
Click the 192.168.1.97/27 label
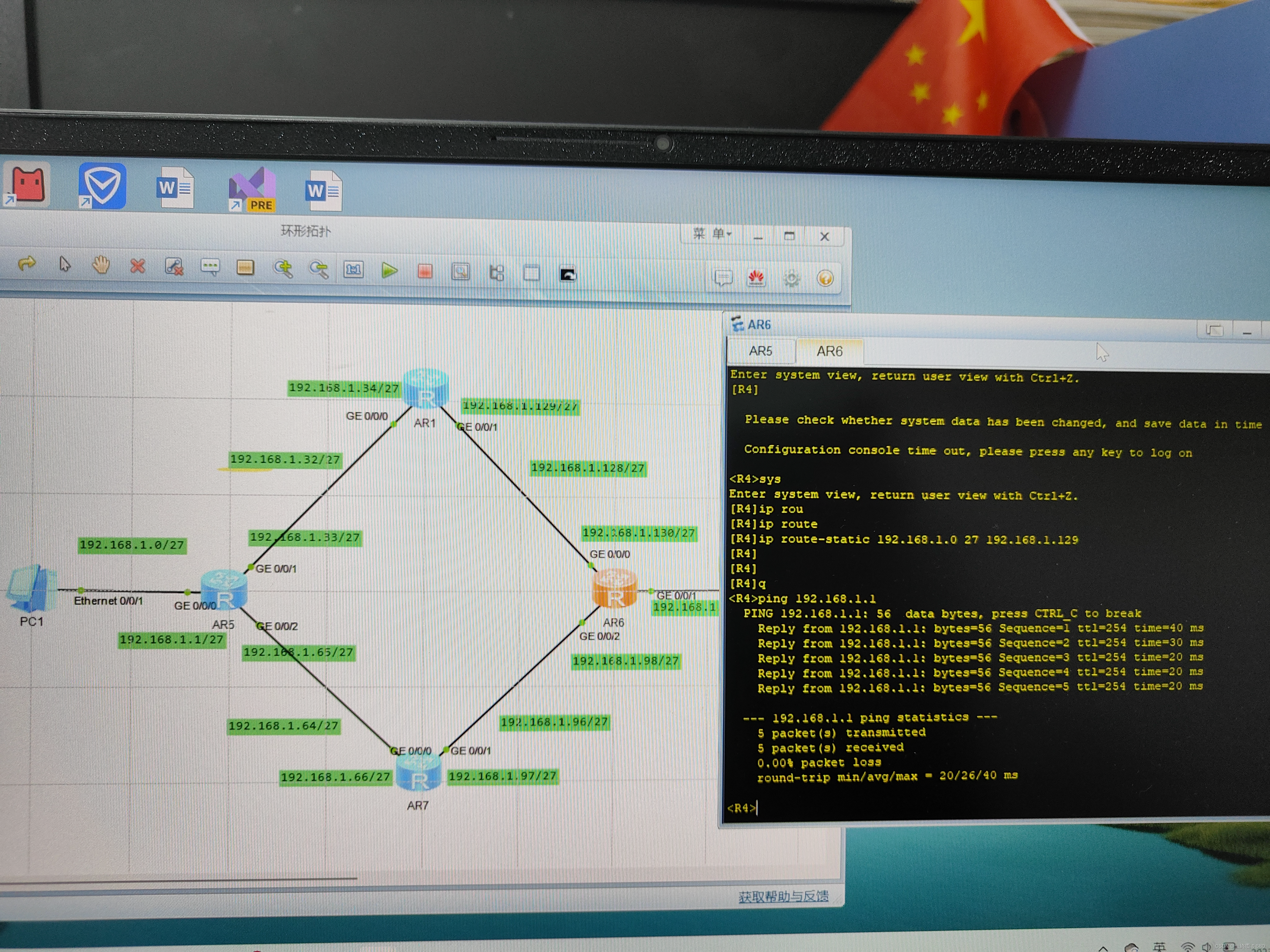click(x=502, y=776)
